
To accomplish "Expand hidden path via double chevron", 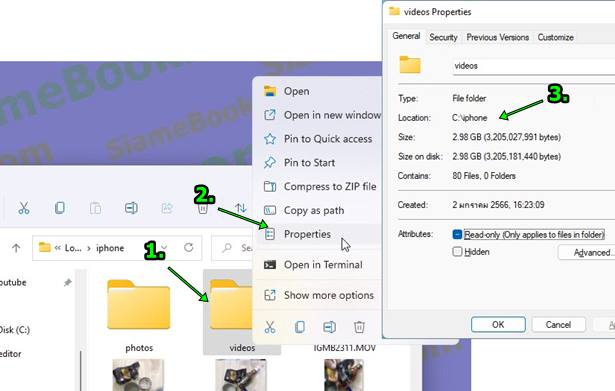I will [58, 248].
